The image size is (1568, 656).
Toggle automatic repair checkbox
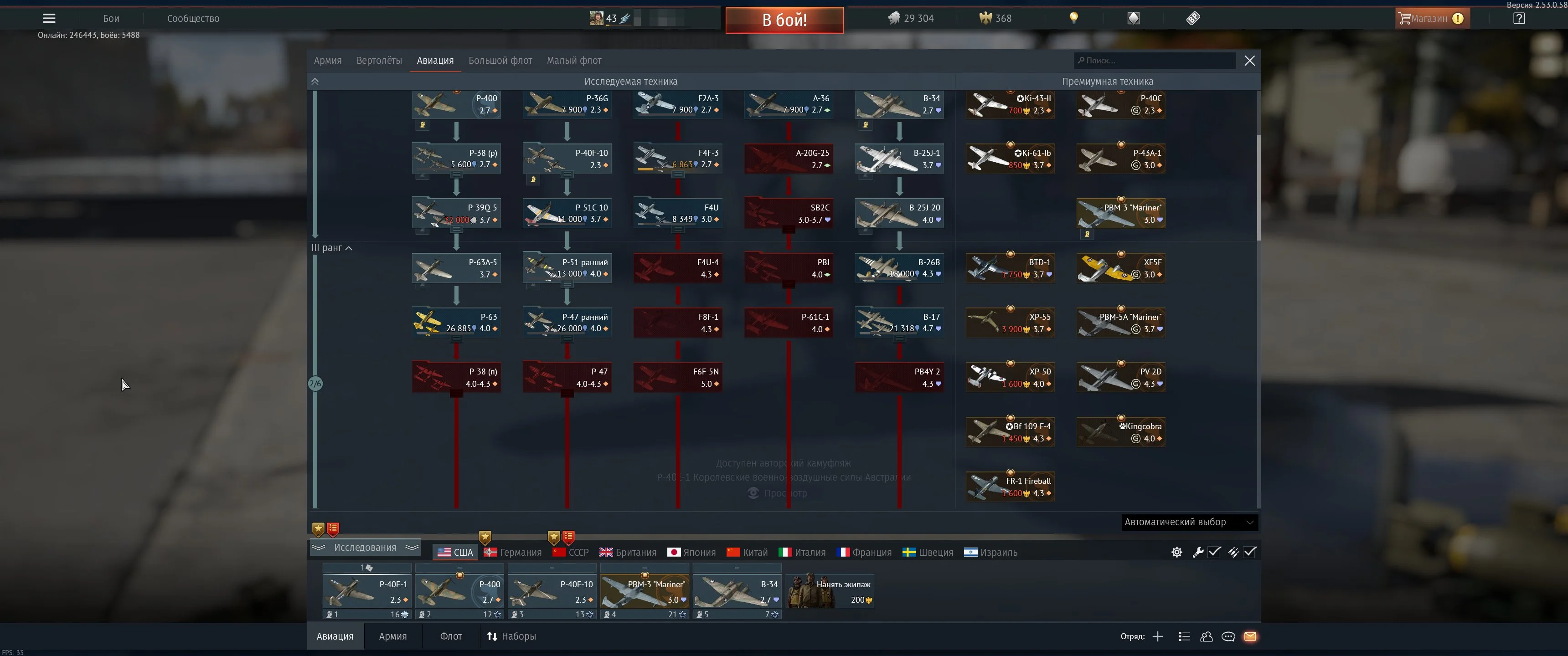tap(1214, 552)
